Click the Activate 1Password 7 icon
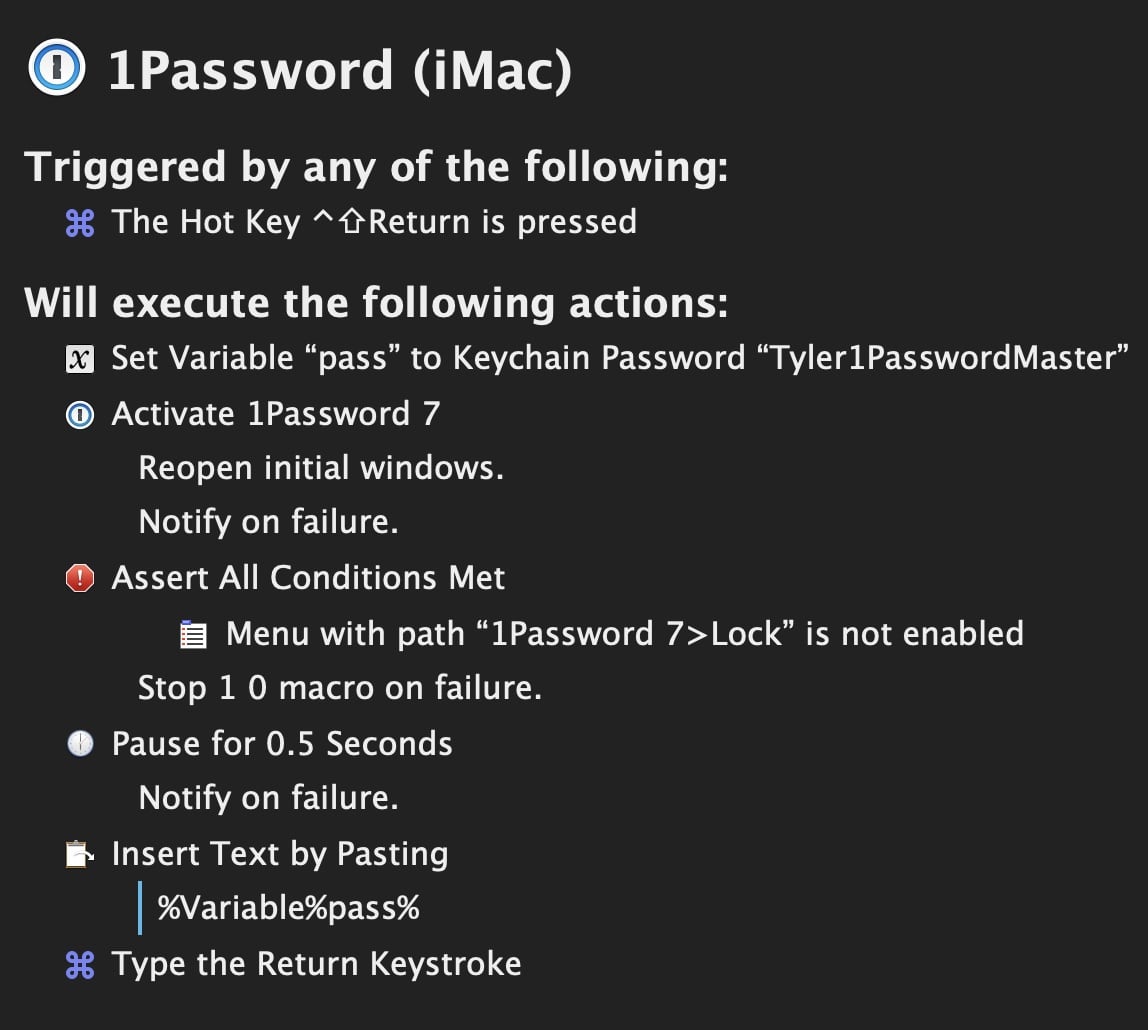The height and width of the screenshot is (1030, 1148). (80, 415)
